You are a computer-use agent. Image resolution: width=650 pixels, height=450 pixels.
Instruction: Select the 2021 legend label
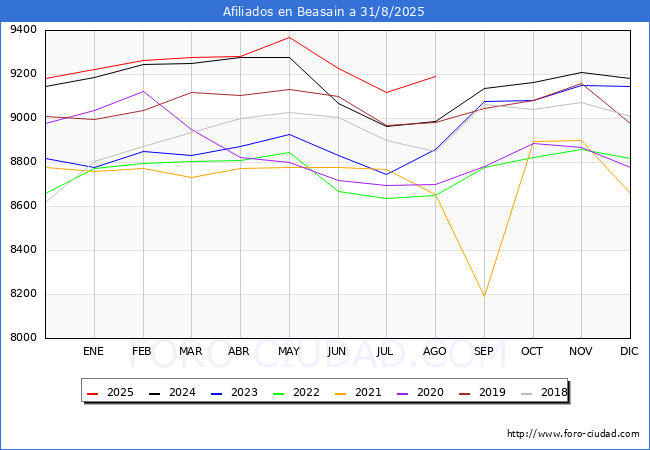(x=368, y=392)
